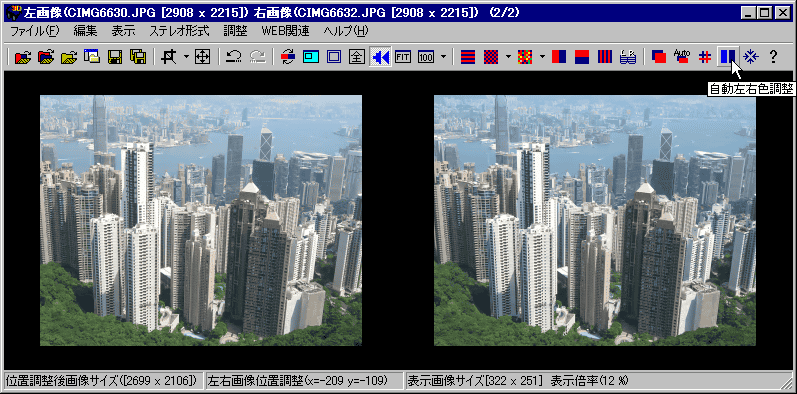Screen dimensions: 797x394
Task: Open the ファイル(F) menu
Action: (35, 31)
